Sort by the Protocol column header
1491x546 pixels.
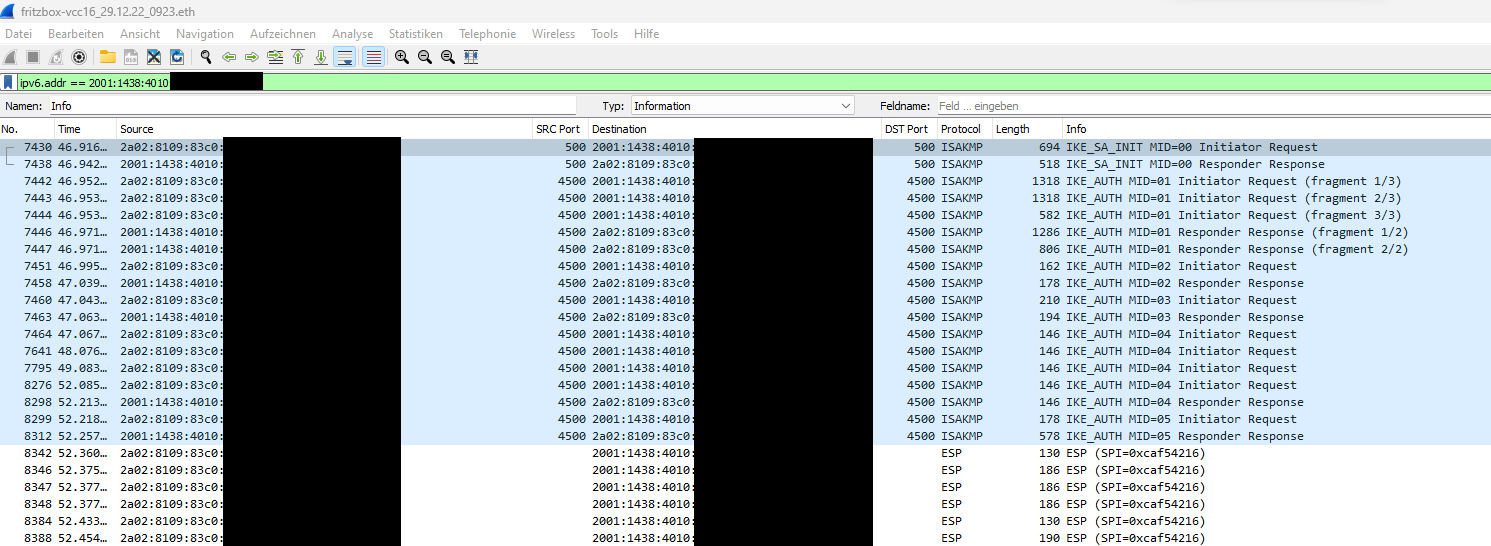pos(963,129)
